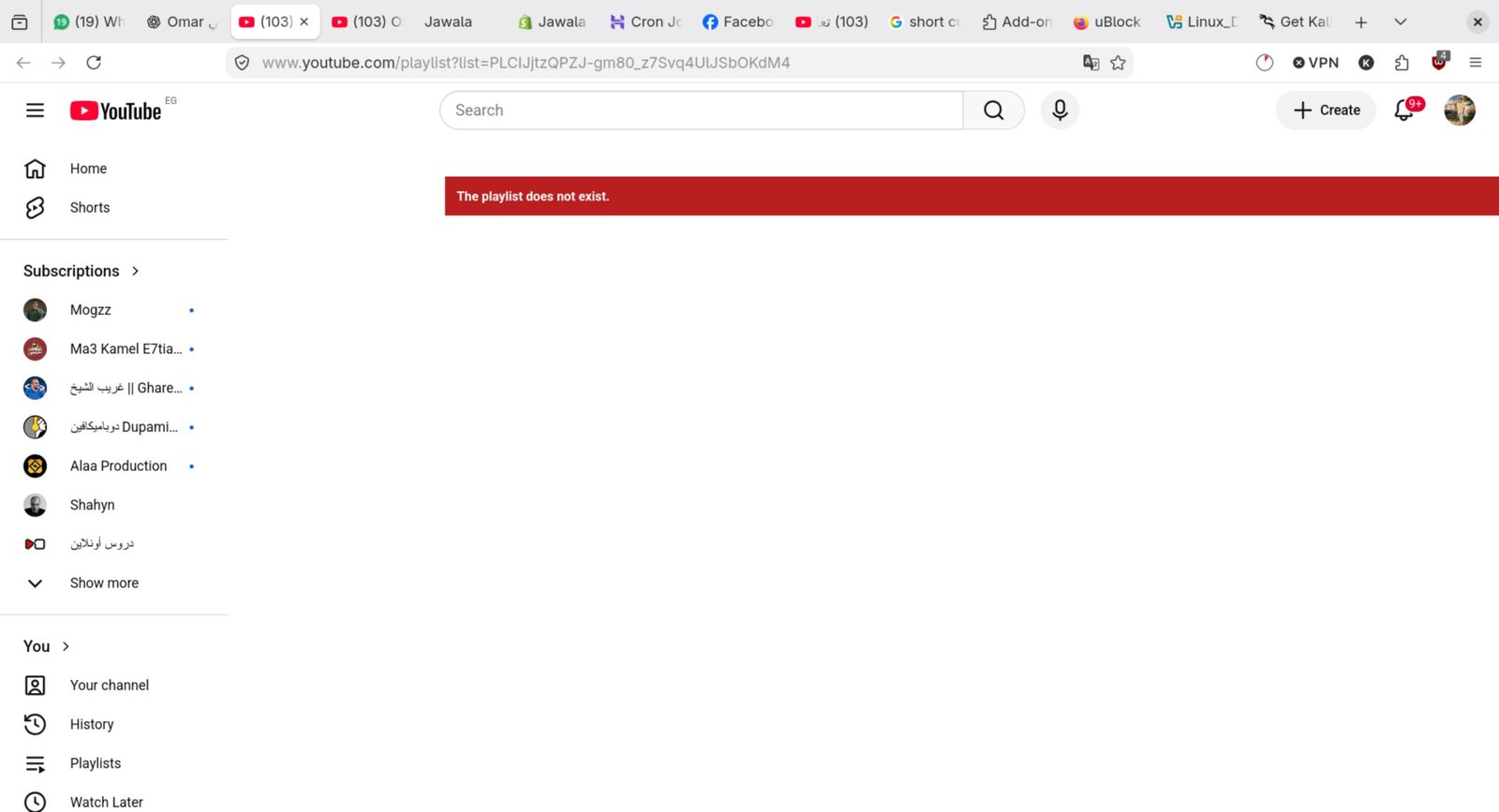1499x812 pixels.
Task: Focus the YouTube search field
Action: [701, 111]
